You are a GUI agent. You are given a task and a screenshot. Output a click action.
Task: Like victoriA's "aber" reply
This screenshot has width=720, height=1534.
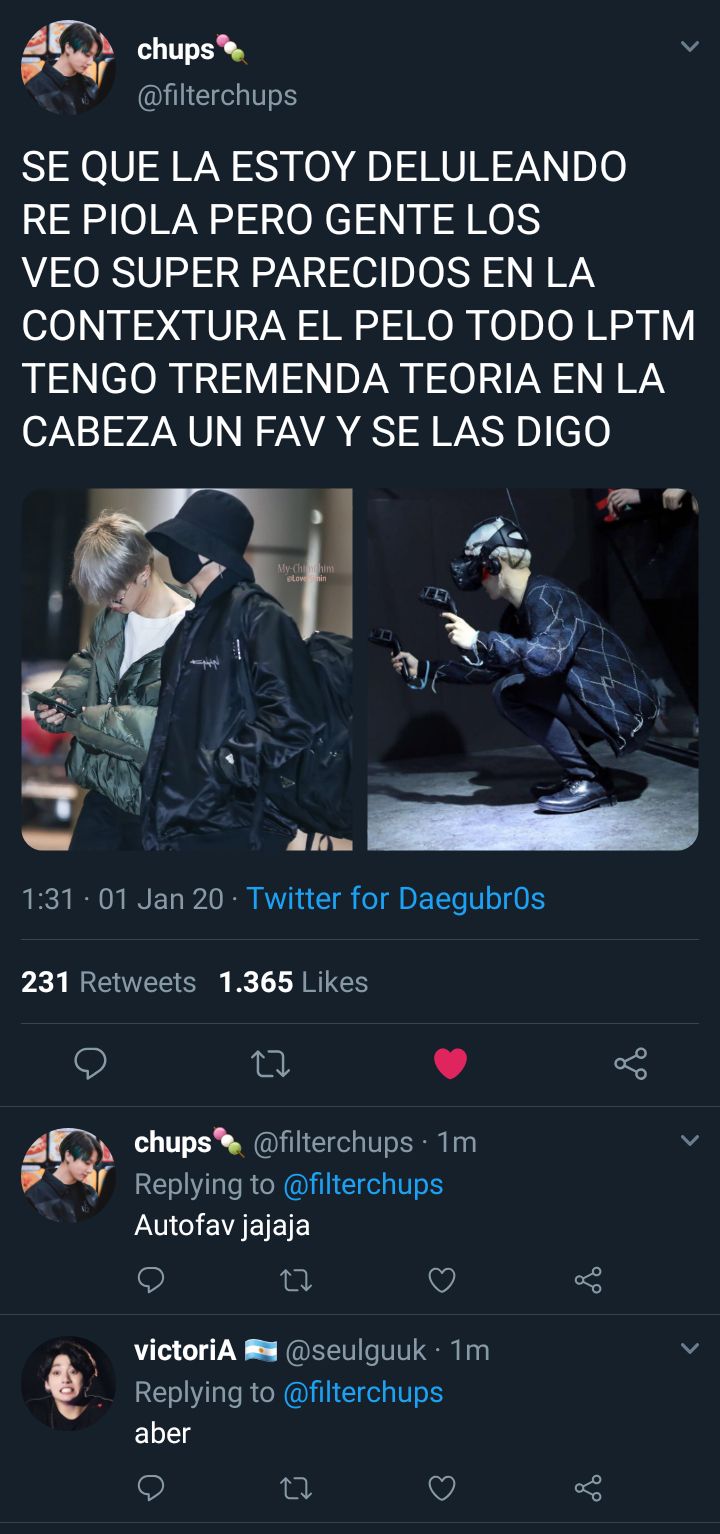tap(442, 1490)
